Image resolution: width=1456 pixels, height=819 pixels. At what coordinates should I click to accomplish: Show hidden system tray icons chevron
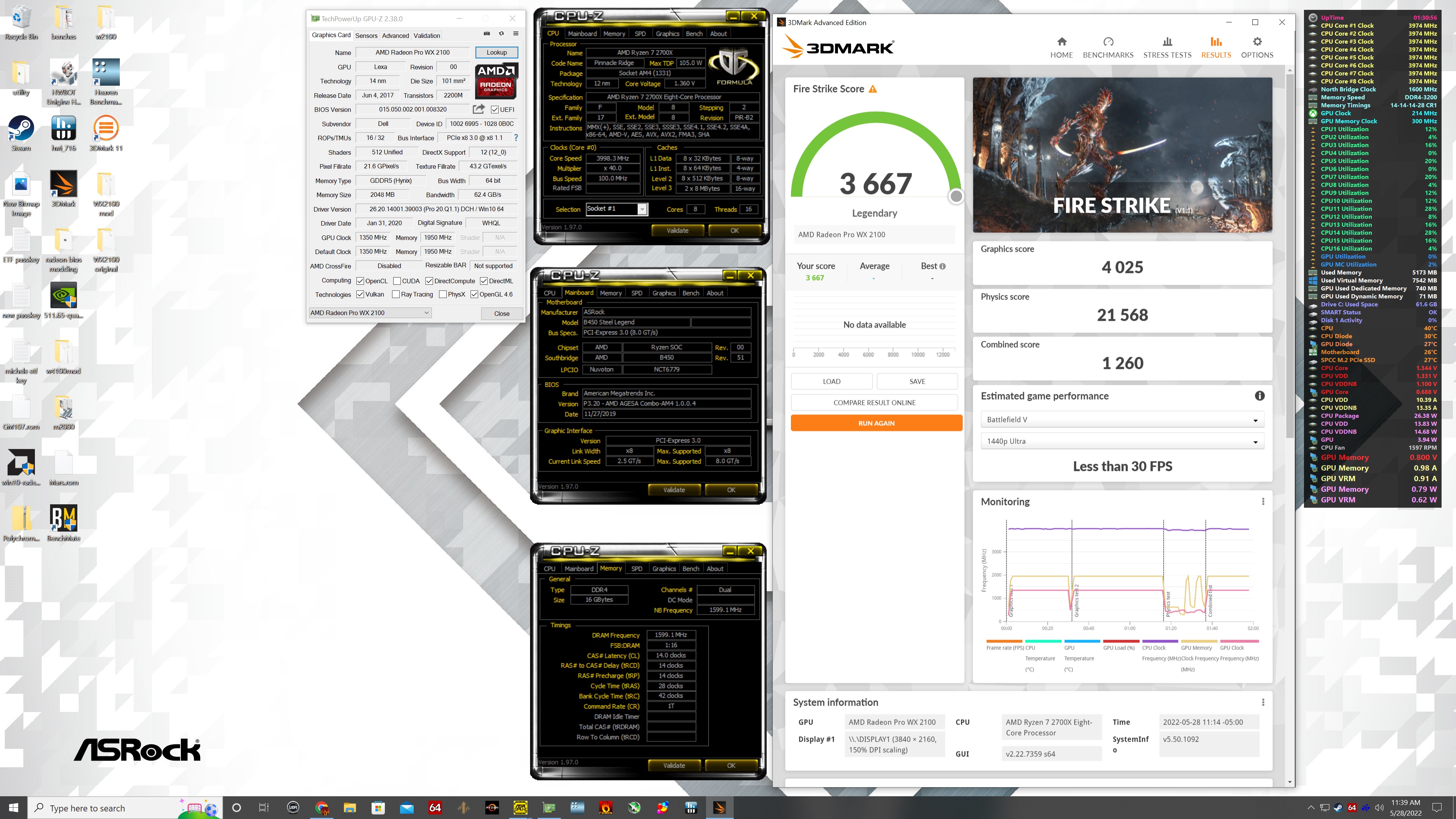click(x=1311, y=808)
